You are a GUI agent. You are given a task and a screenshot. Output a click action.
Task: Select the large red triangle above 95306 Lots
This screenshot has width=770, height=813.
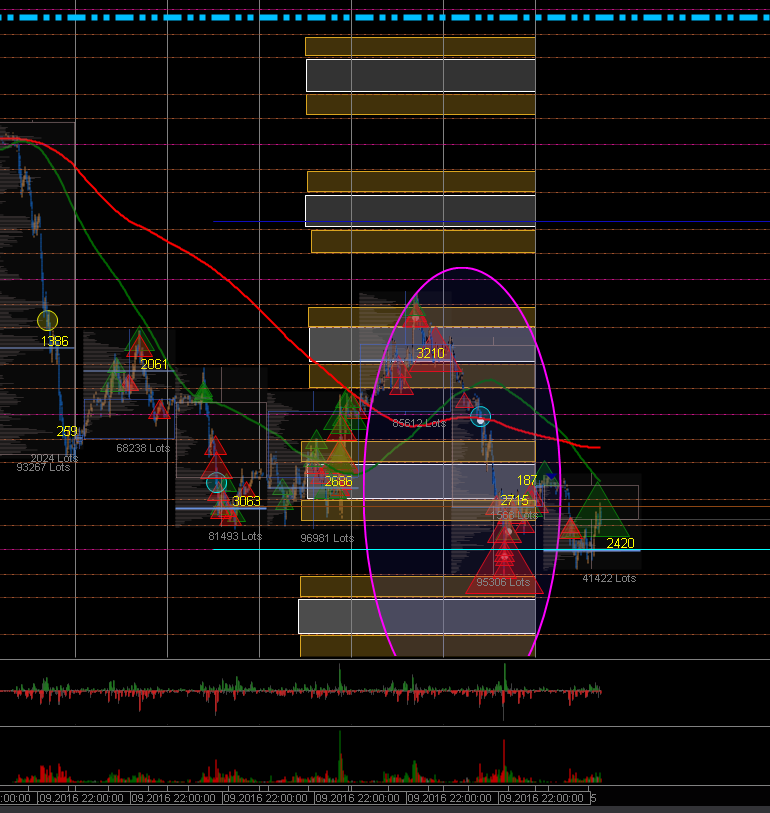click(x=504, y=562)
